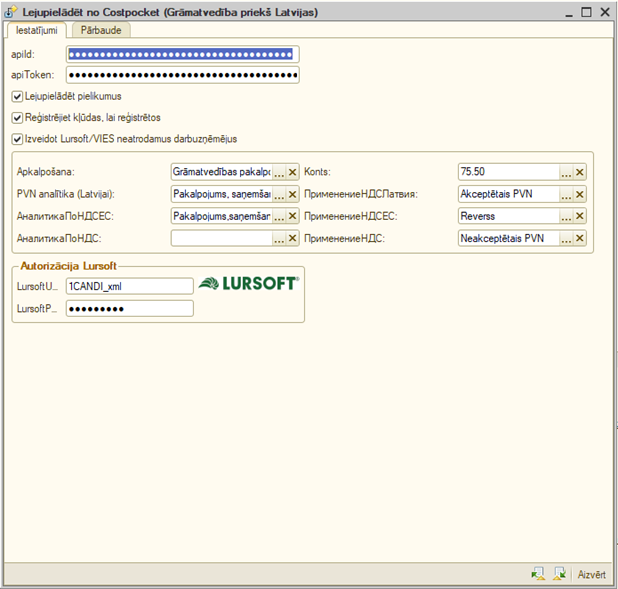Click the Grāmatvedības pakalpojumi field
This screenshot has width=618, height=589.
222,172
